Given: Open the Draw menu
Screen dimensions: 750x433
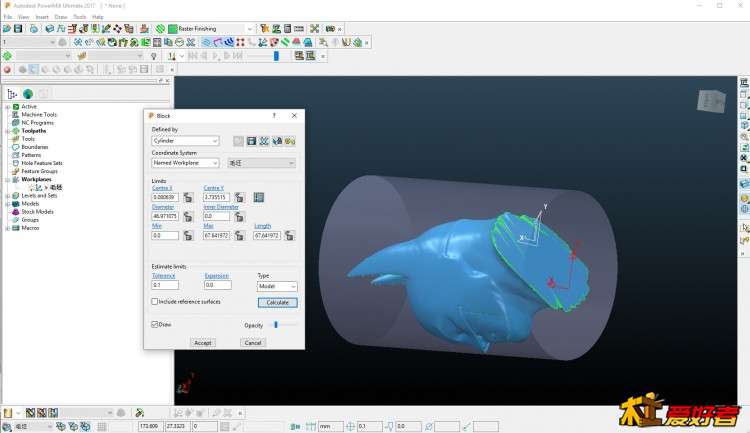Looking at the screenshot, I should pyautogui.click(x=61, y=17).
